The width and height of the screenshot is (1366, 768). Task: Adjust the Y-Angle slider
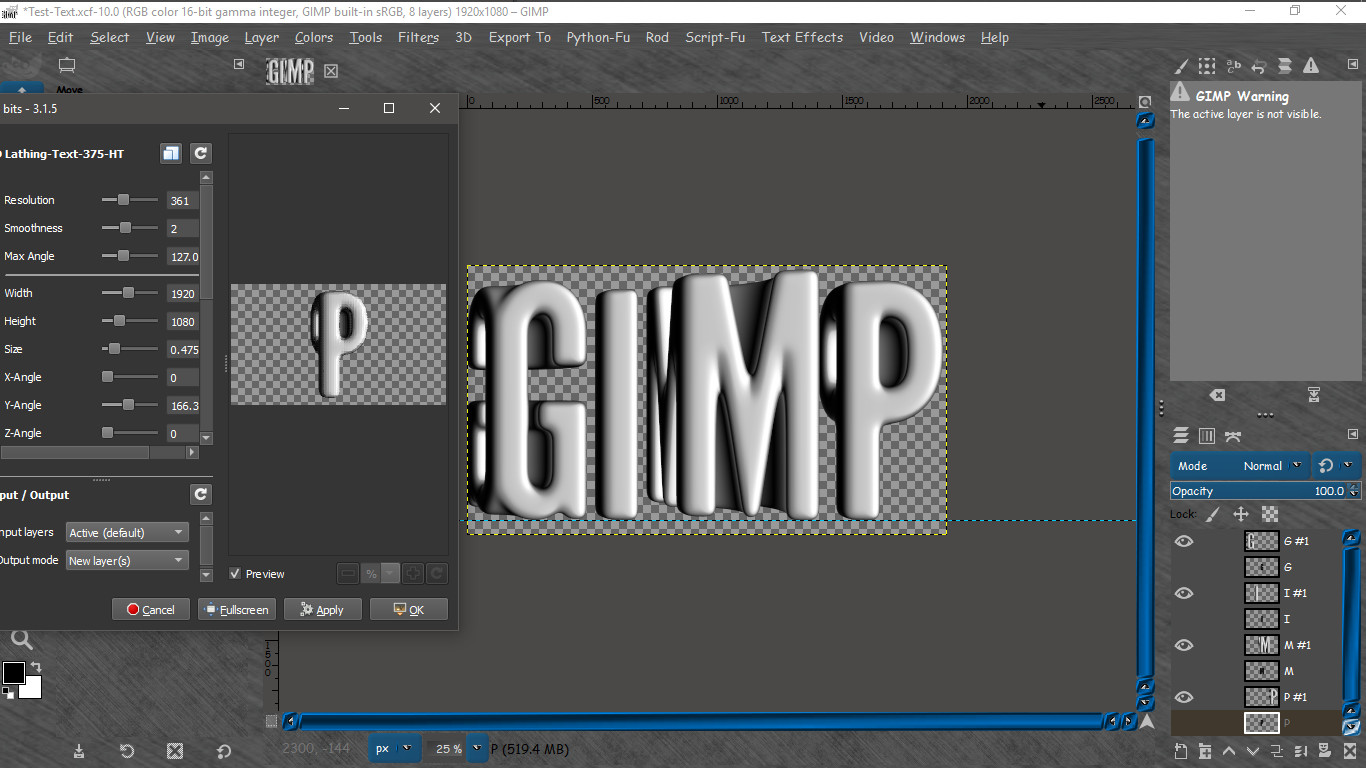pos(130,405)
